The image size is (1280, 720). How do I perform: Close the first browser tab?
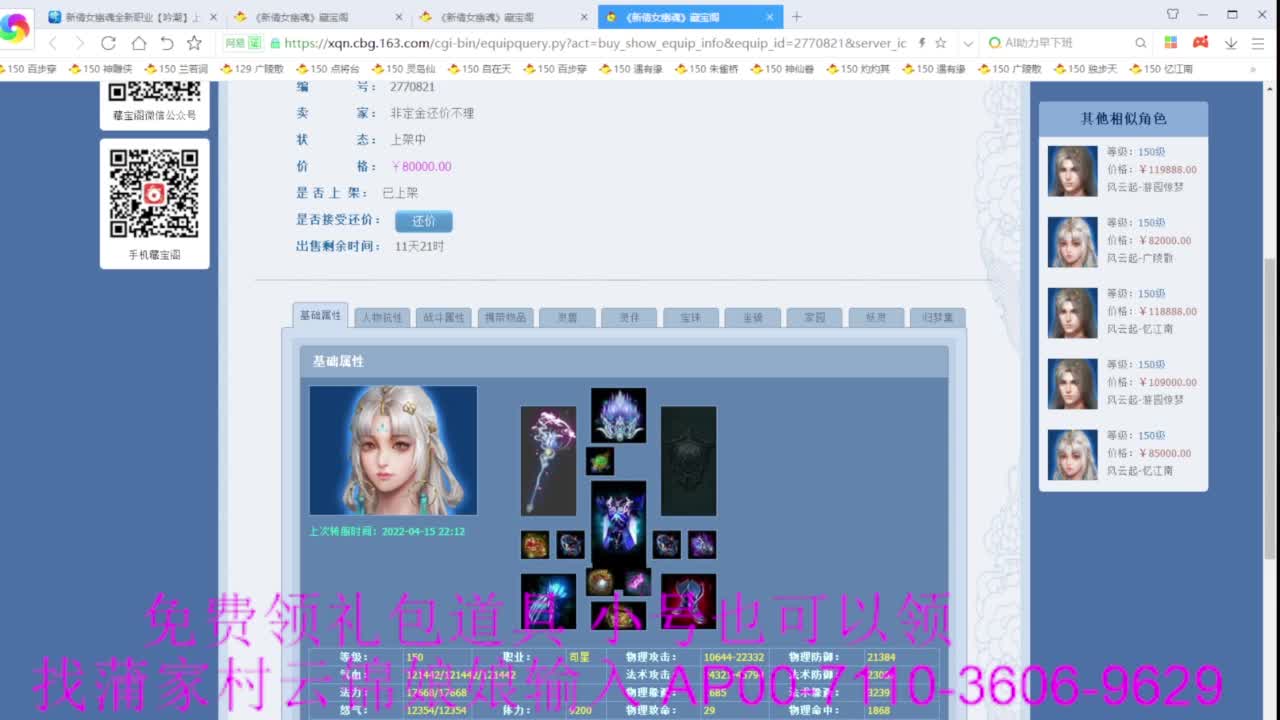pyautogui.click(x=213, y=17)
